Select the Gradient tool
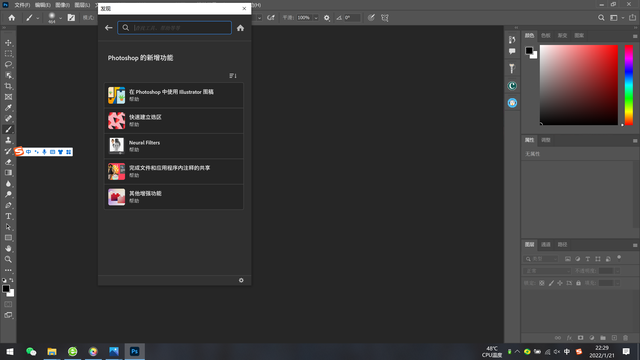This screenshot has width=640, height=360. [x=8, y=173]
